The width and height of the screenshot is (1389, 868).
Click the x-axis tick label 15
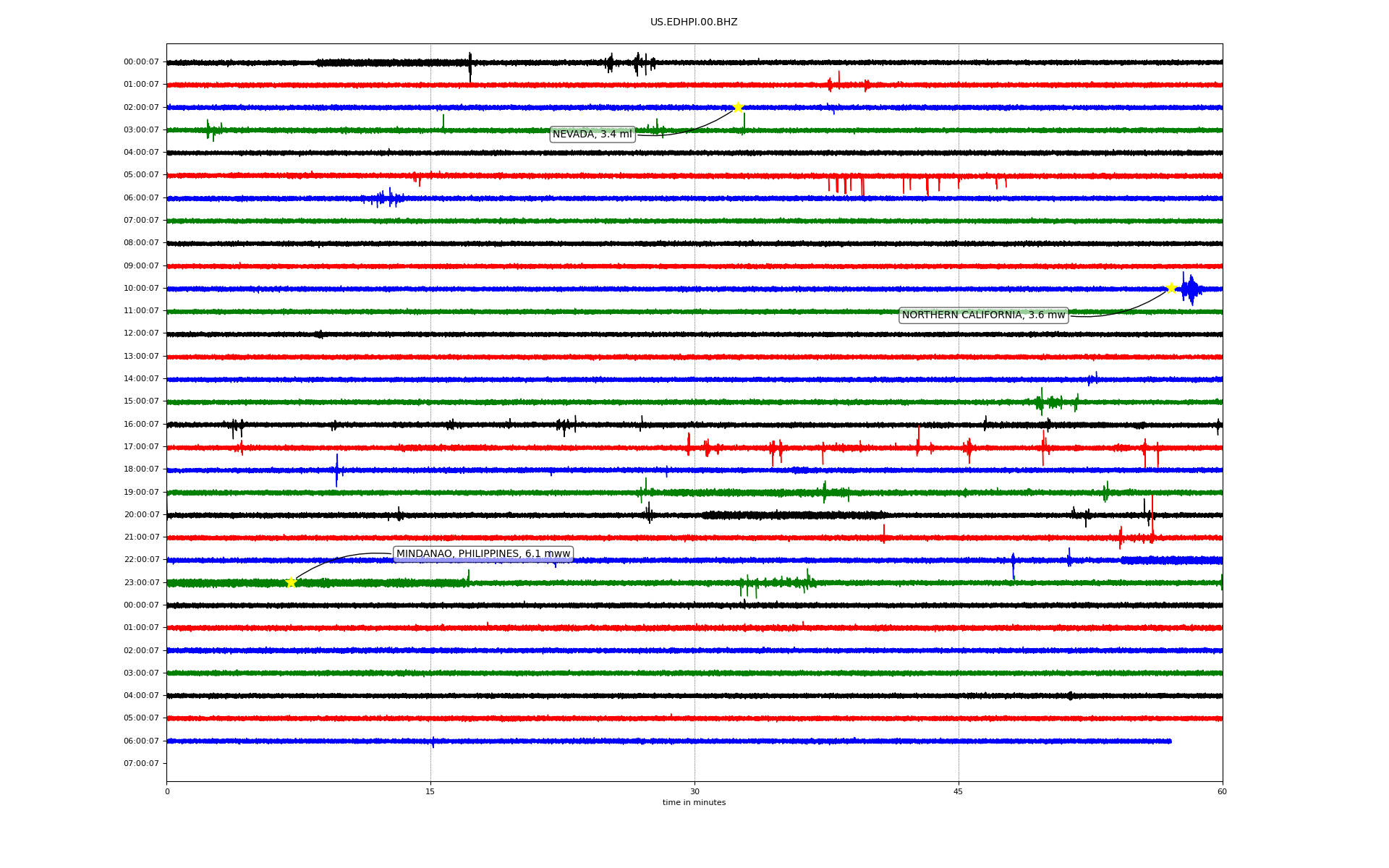coord(430,791)
